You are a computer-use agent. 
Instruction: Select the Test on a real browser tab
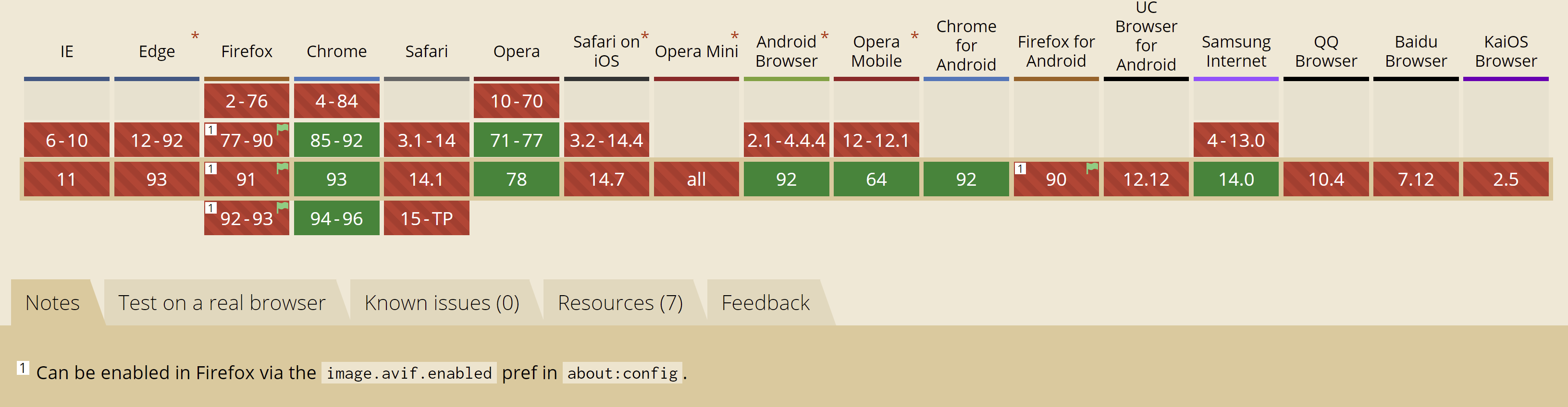222,303
